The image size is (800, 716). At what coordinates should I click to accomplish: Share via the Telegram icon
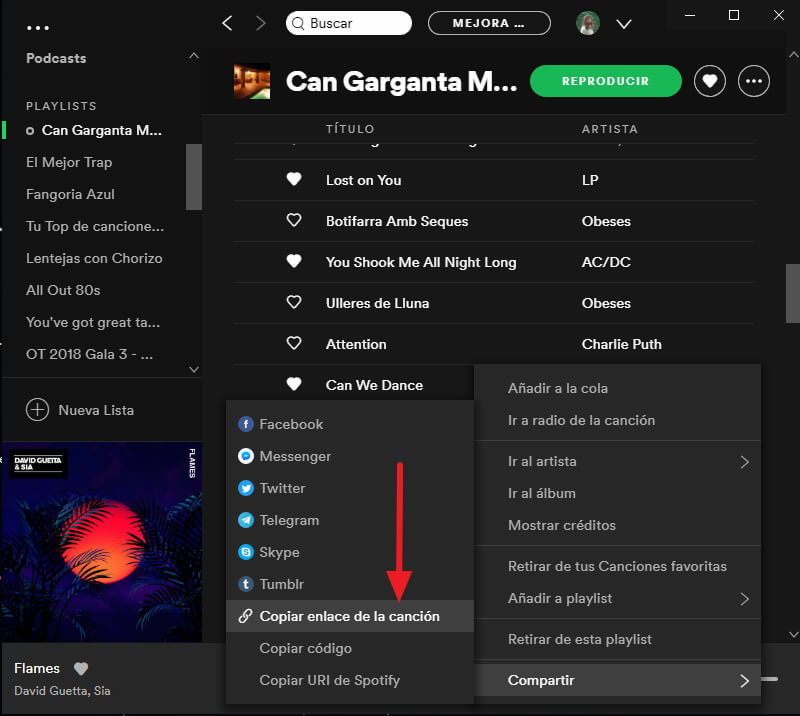coord(246,520)
